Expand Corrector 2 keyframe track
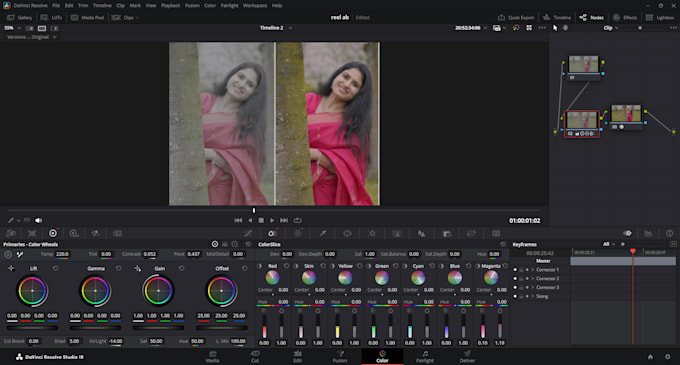Viewport: 680px width, 365px height. 533,278
